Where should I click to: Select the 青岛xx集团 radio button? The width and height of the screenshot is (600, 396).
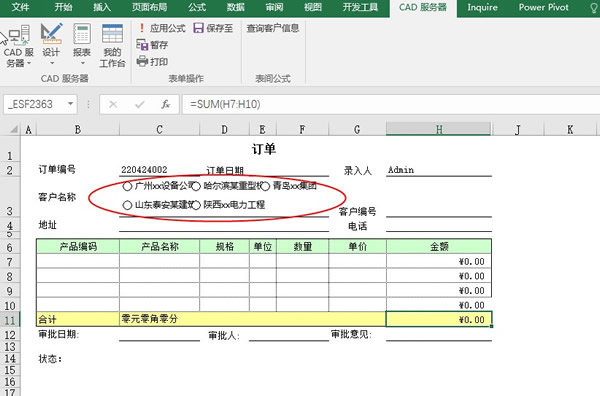pos(265,186)
